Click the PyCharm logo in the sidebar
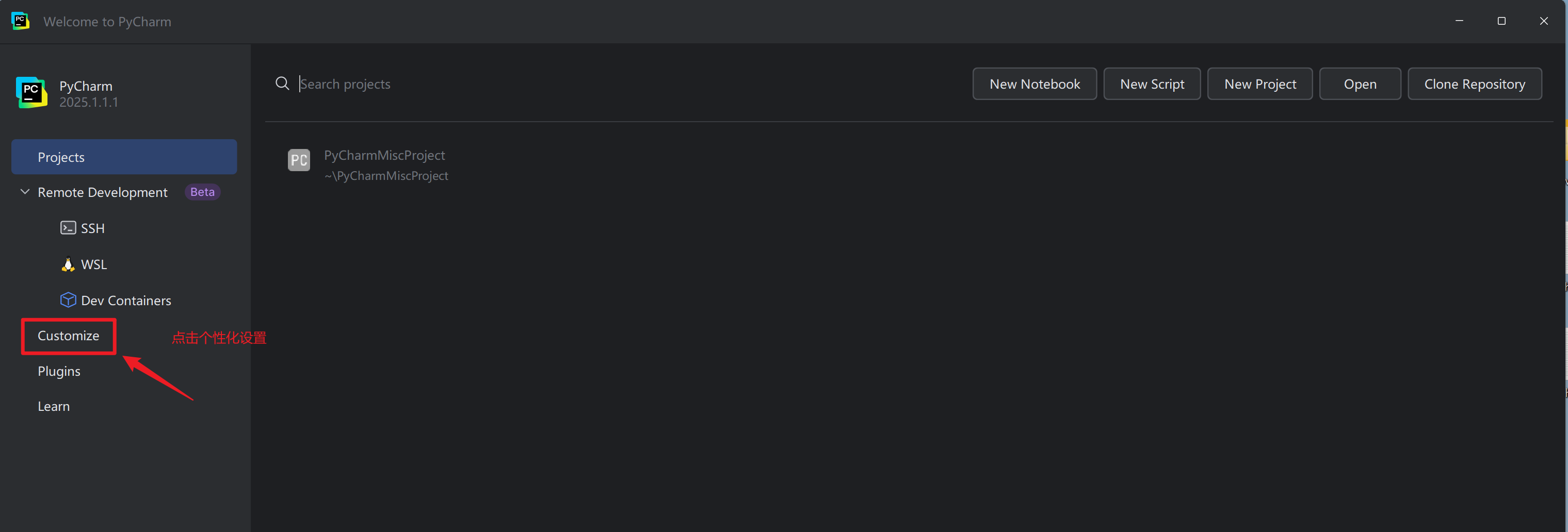This screenshot has height=532, width=1568. pos(31,92)
